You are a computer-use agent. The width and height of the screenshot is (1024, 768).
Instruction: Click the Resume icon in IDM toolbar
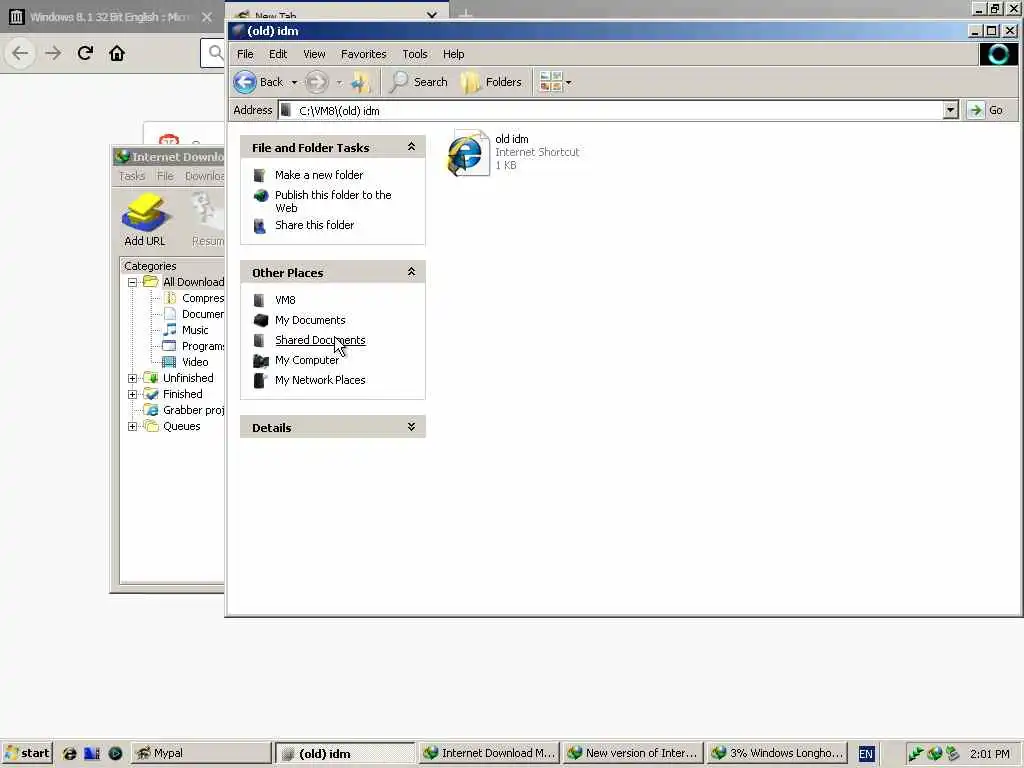click(x=208, y=219)
